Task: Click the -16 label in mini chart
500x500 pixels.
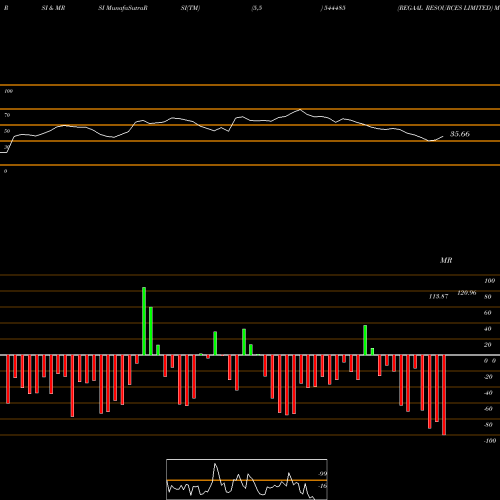Action: pyautogui.click(x=322, y=486)
